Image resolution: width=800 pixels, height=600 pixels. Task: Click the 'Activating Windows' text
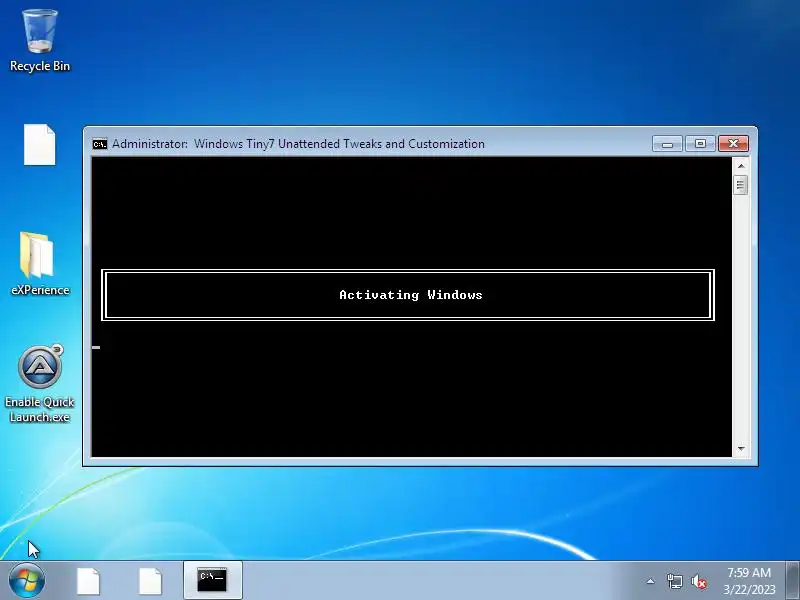click(x=411, y=295)
